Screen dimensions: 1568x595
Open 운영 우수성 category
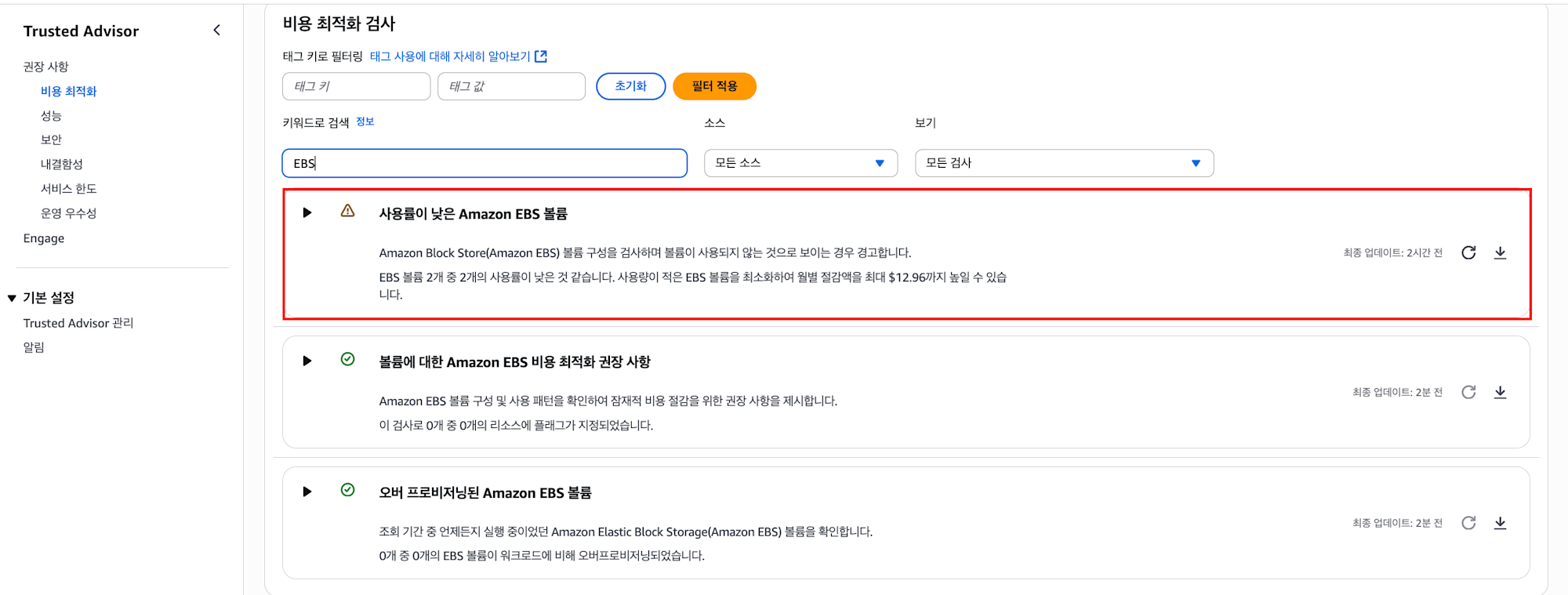[x=68, y=212]
